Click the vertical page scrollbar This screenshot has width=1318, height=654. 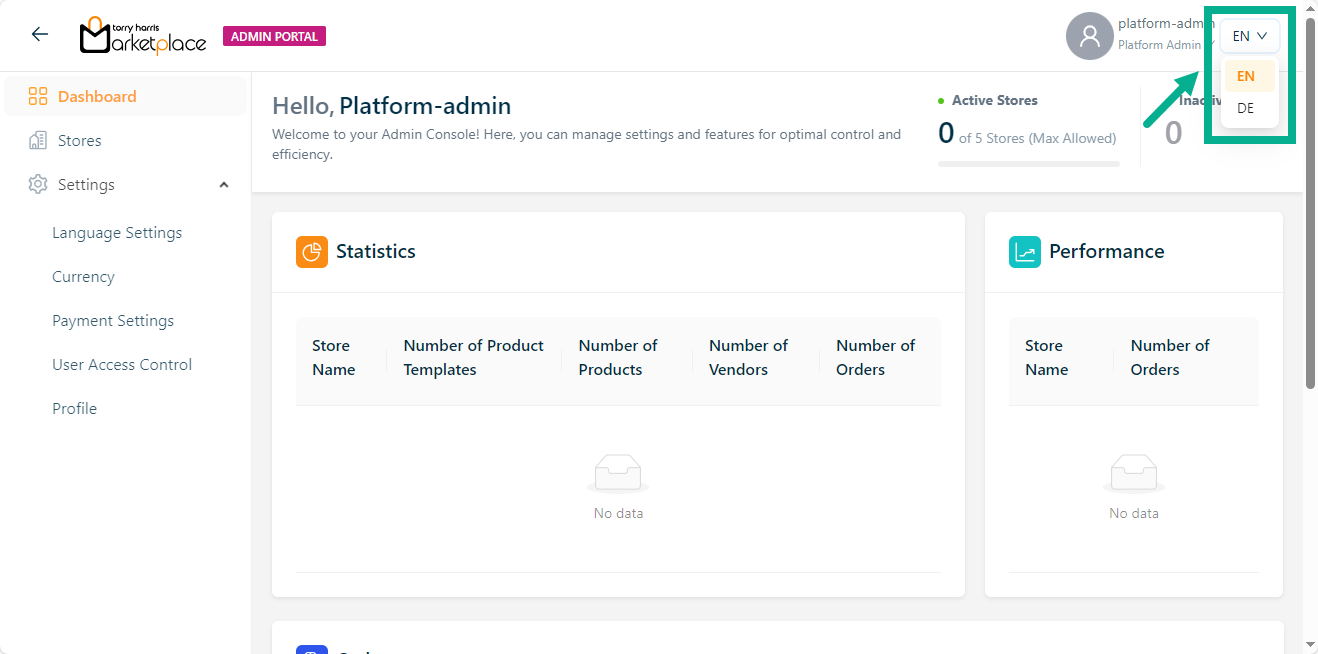point(1310,200)
